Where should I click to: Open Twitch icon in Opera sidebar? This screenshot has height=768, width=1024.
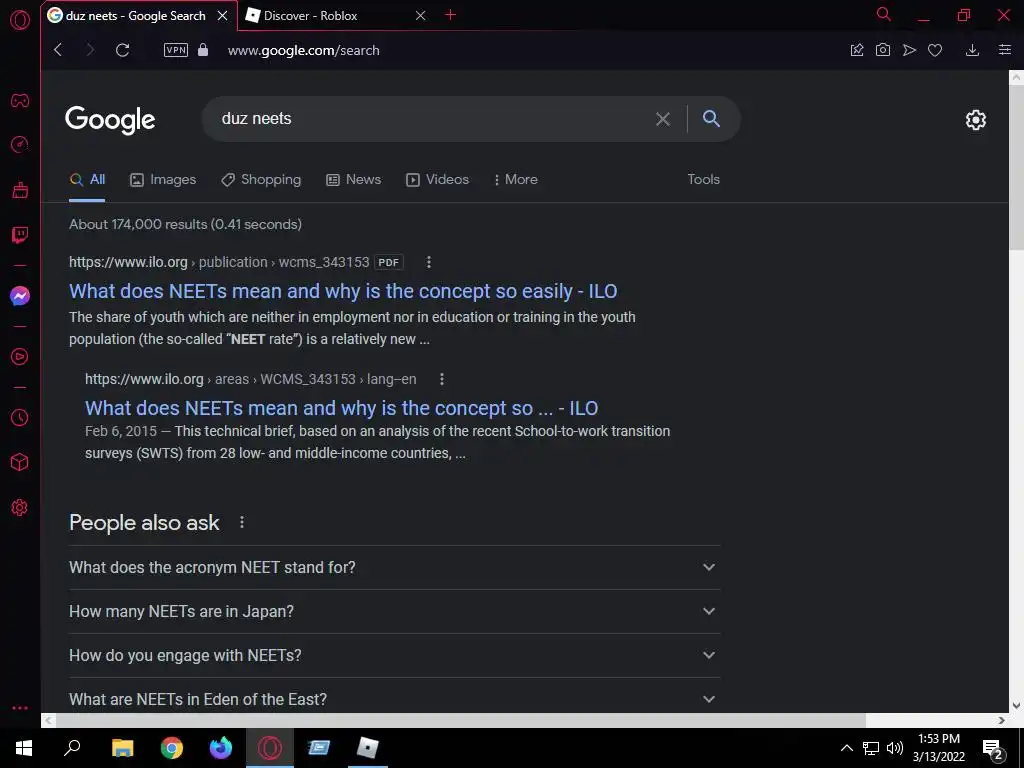(x=20, y=234)
